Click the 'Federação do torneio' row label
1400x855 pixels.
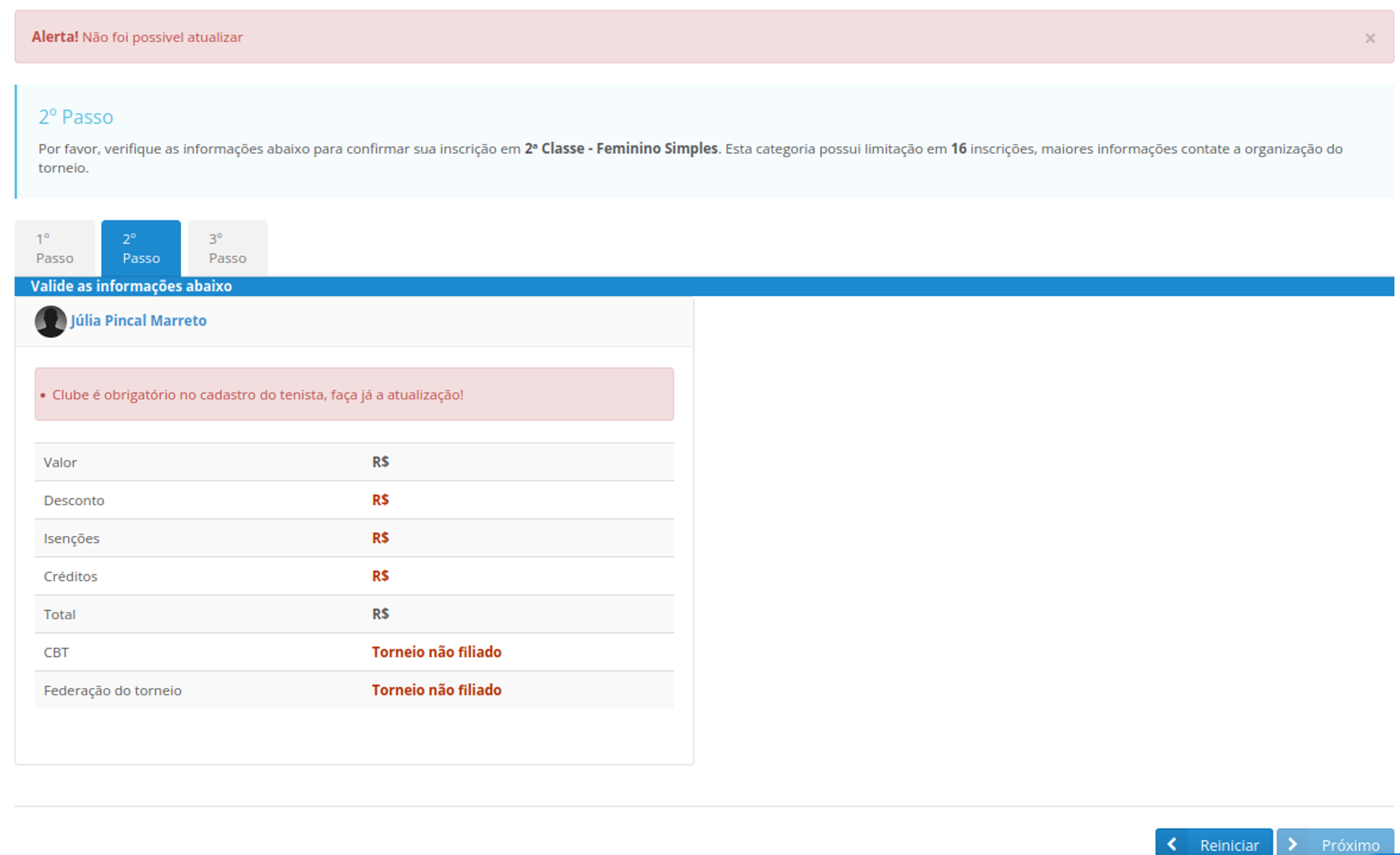[113, 691]
